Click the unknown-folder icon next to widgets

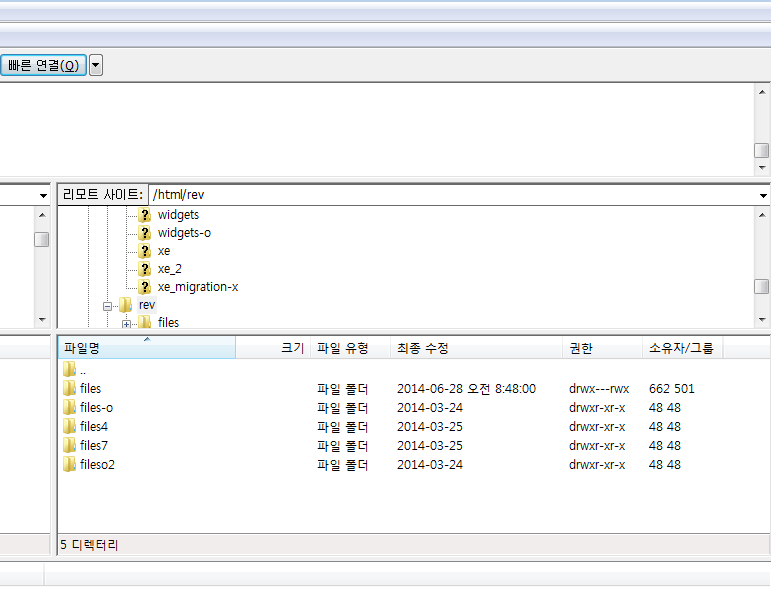pos(145,215)
